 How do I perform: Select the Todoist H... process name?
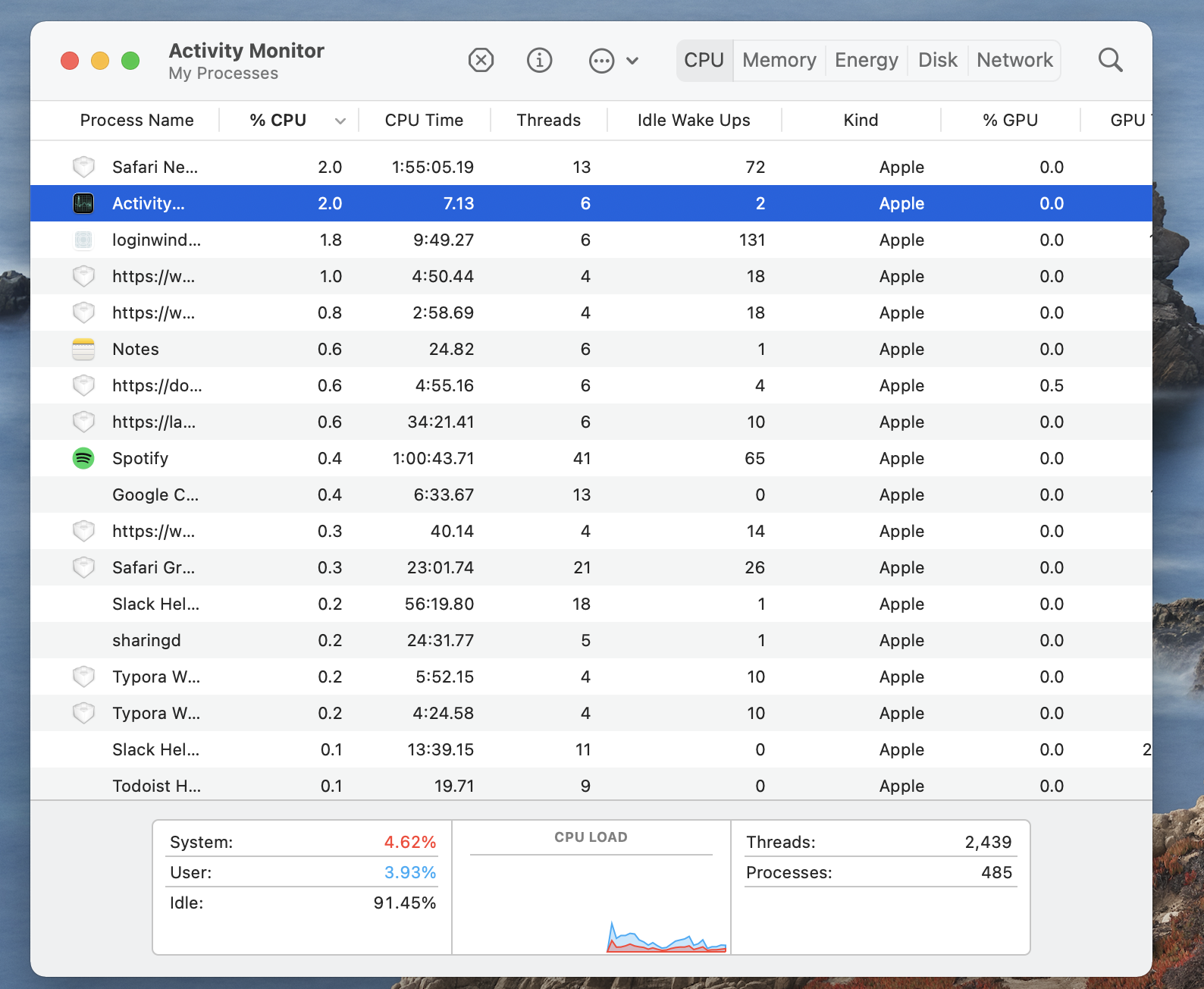click(x=157, y=786)
